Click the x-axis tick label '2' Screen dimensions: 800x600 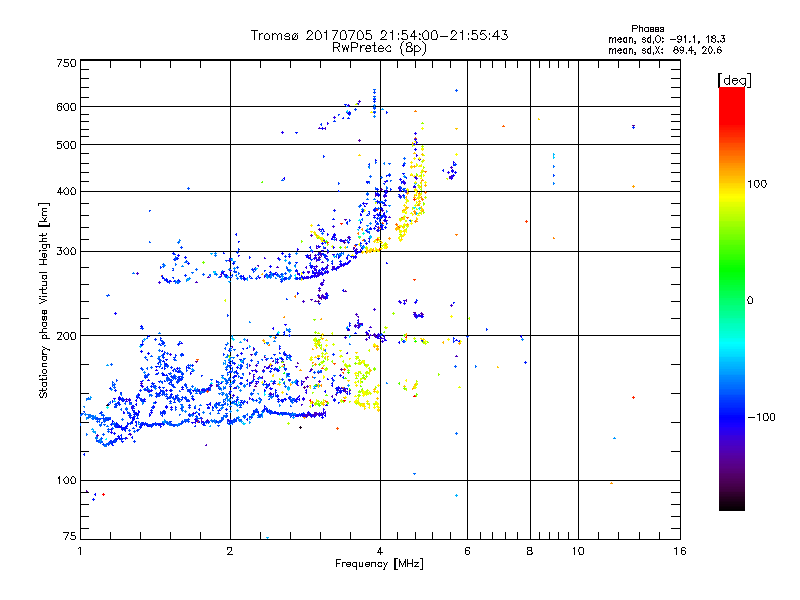(230, 551)
